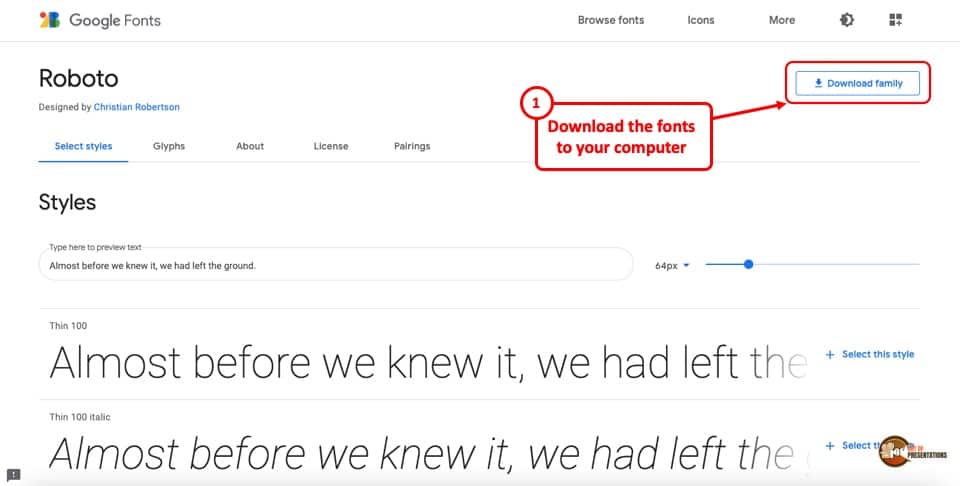This screenshot has width=960, height=486.
Task: Open the selected families grid icon
Action: click(x=896, y=20)
